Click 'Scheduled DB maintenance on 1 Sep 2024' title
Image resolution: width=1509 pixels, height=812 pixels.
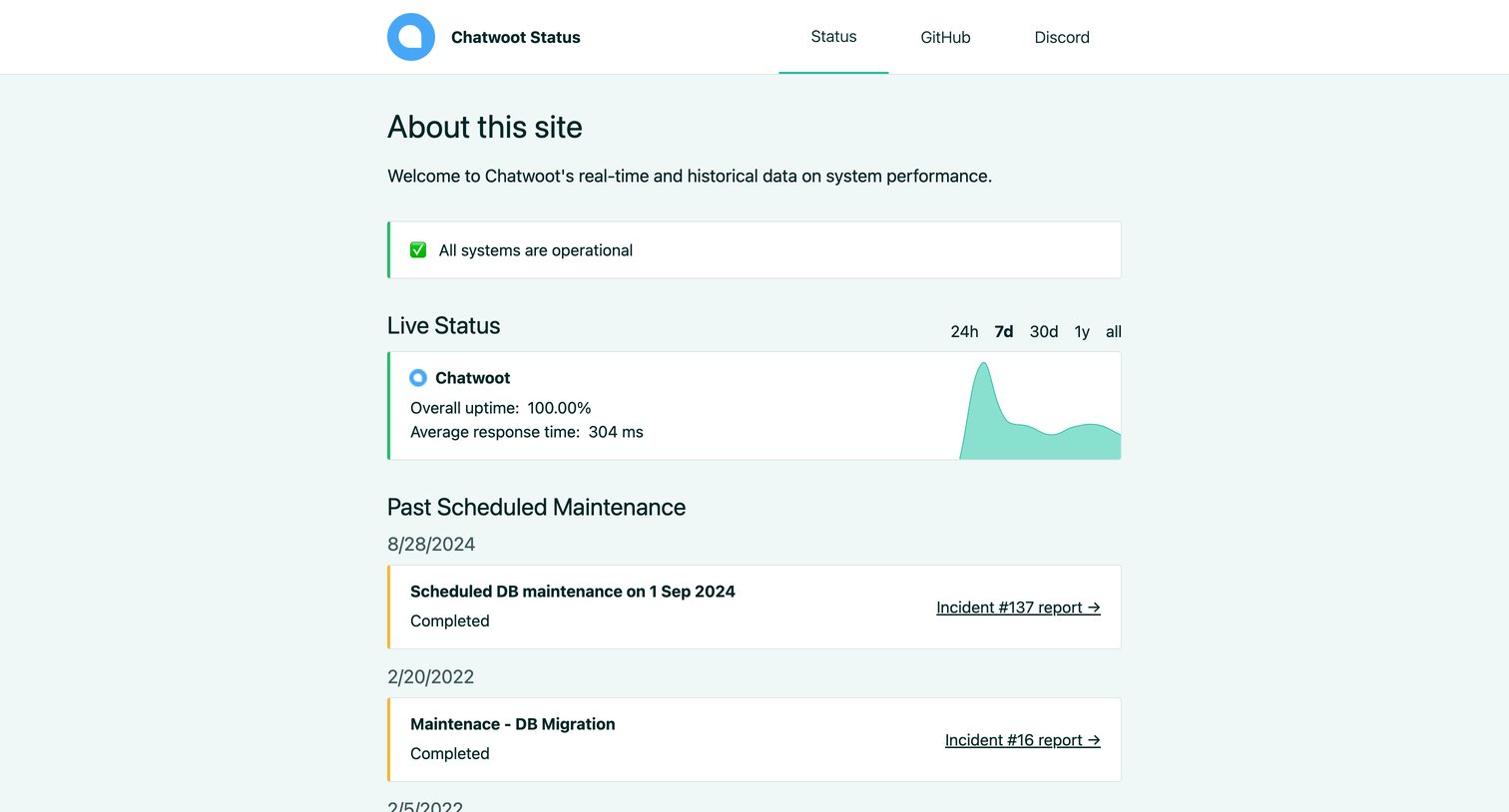tap(573, 592)
